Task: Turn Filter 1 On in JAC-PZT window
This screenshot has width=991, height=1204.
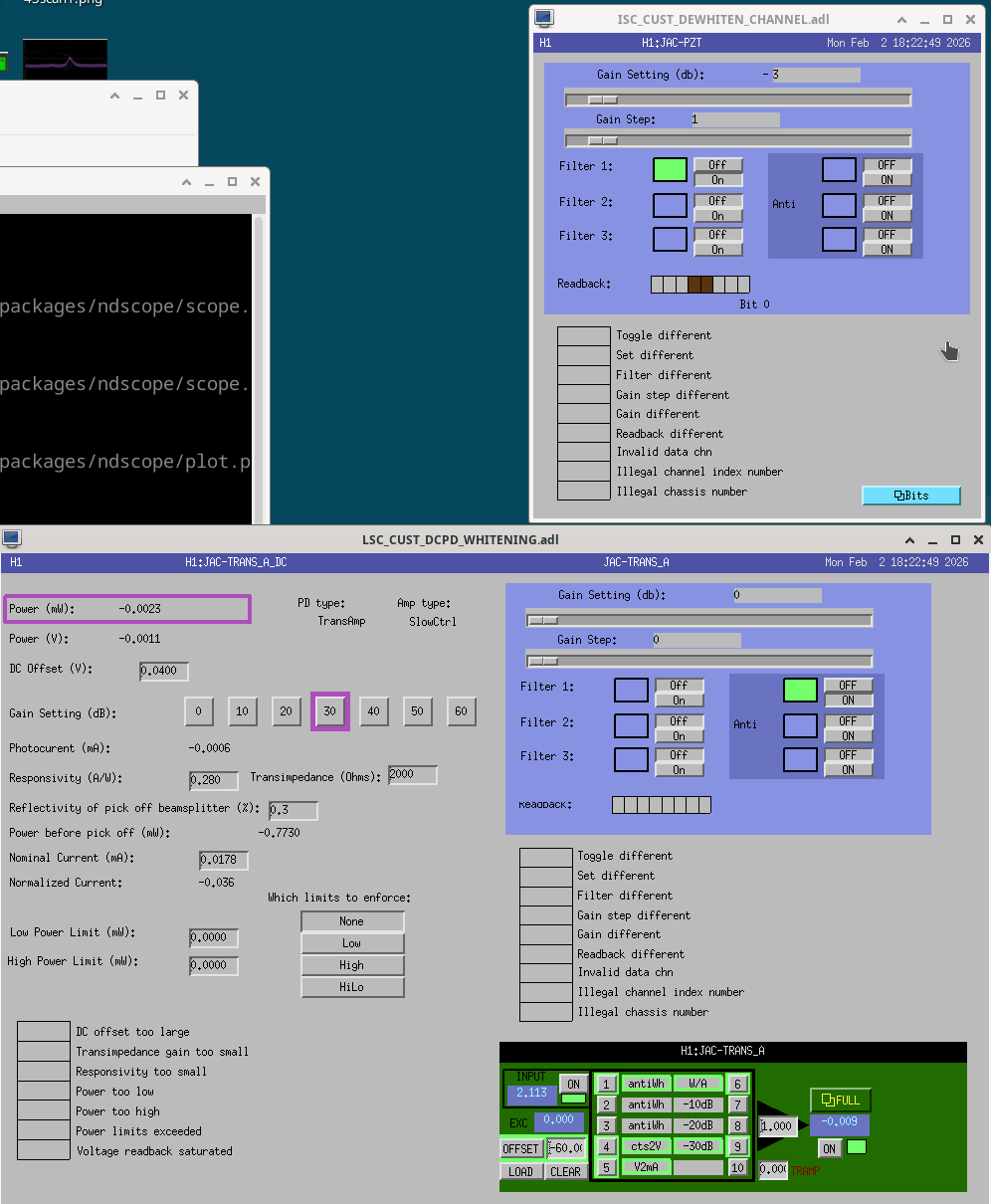Action: [717, 180]
